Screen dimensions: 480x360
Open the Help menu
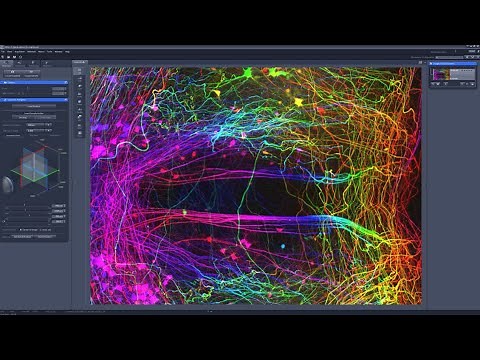[67, 52]
